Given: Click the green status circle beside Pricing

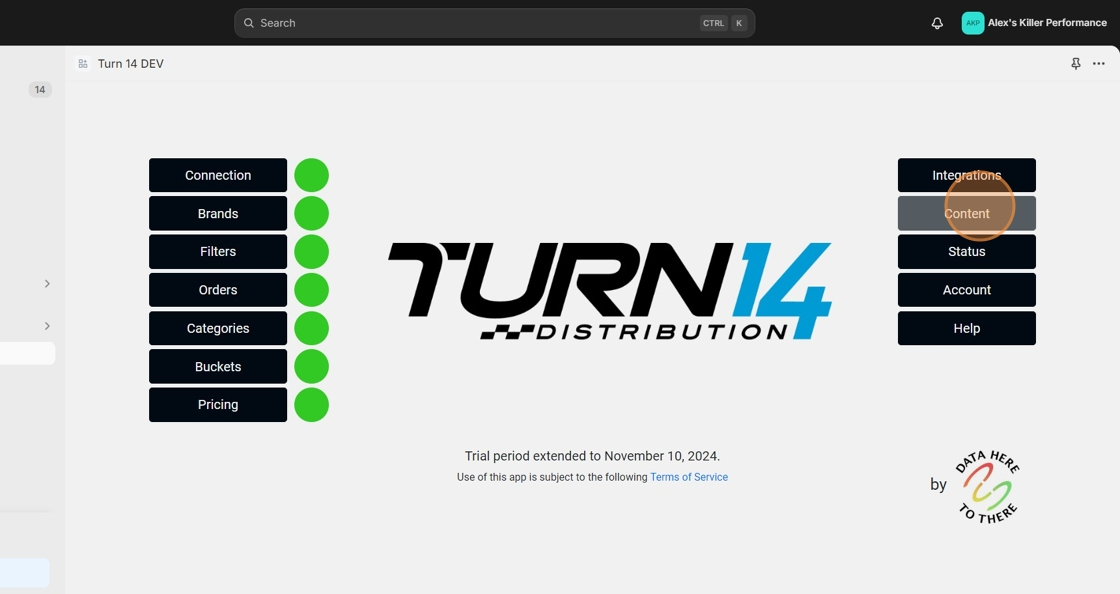Looking at the screenshot, I should click(x=311, y=405).
